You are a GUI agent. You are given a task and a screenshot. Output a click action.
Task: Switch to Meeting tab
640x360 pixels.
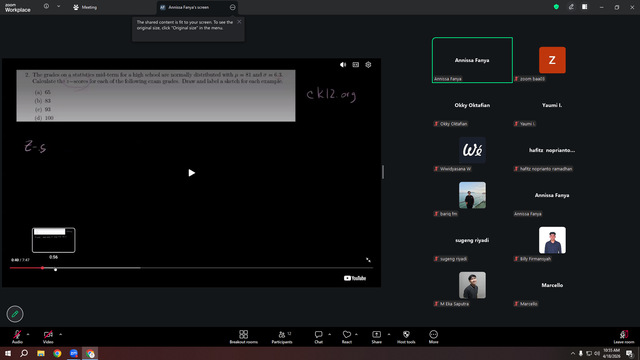point(85,7)
